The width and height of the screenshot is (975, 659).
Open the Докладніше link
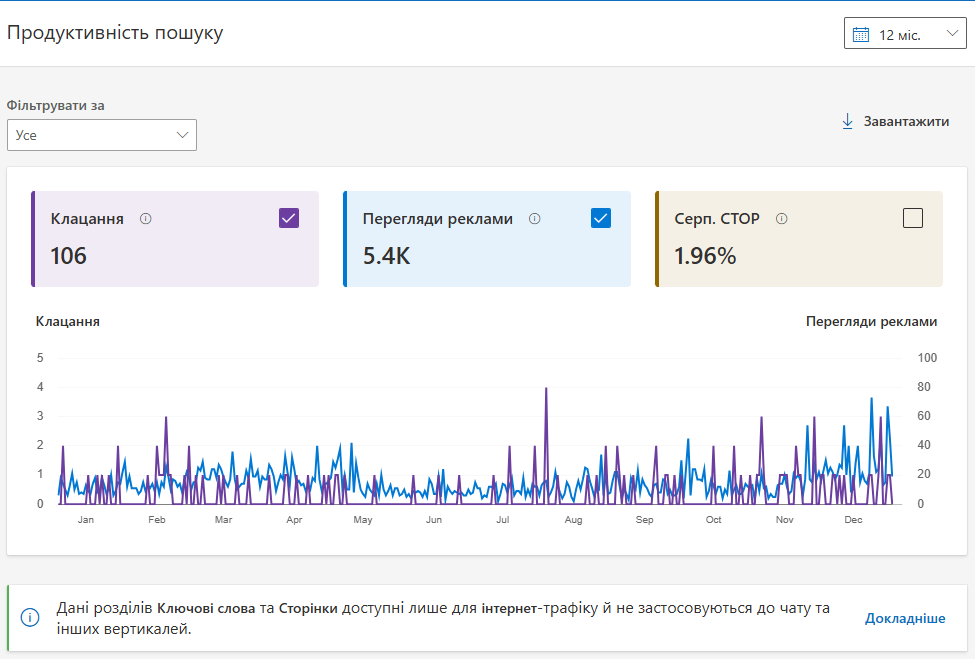pyautogui.click(x=904, y=618)
